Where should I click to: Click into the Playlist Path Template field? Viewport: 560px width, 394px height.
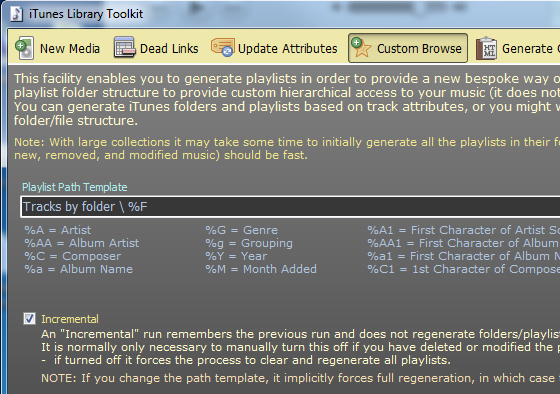290,206
